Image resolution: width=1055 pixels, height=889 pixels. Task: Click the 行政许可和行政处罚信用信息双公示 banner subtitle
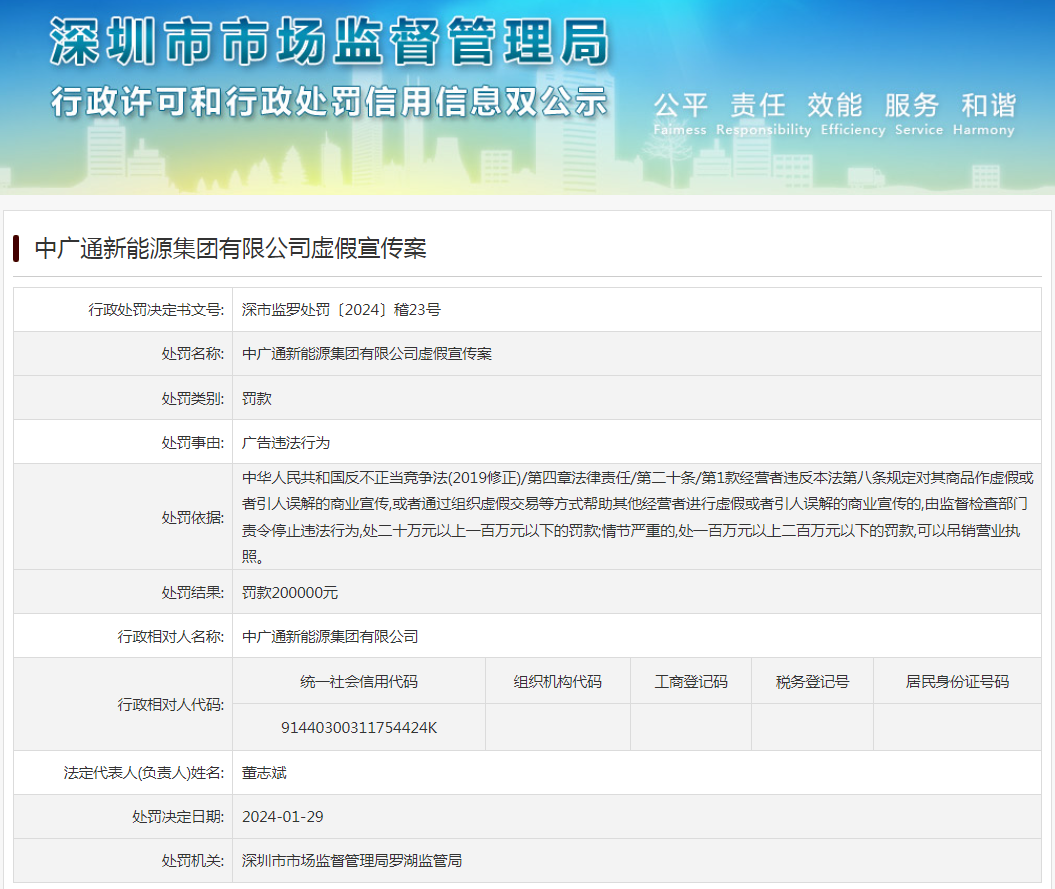click(x=329, y=102)
